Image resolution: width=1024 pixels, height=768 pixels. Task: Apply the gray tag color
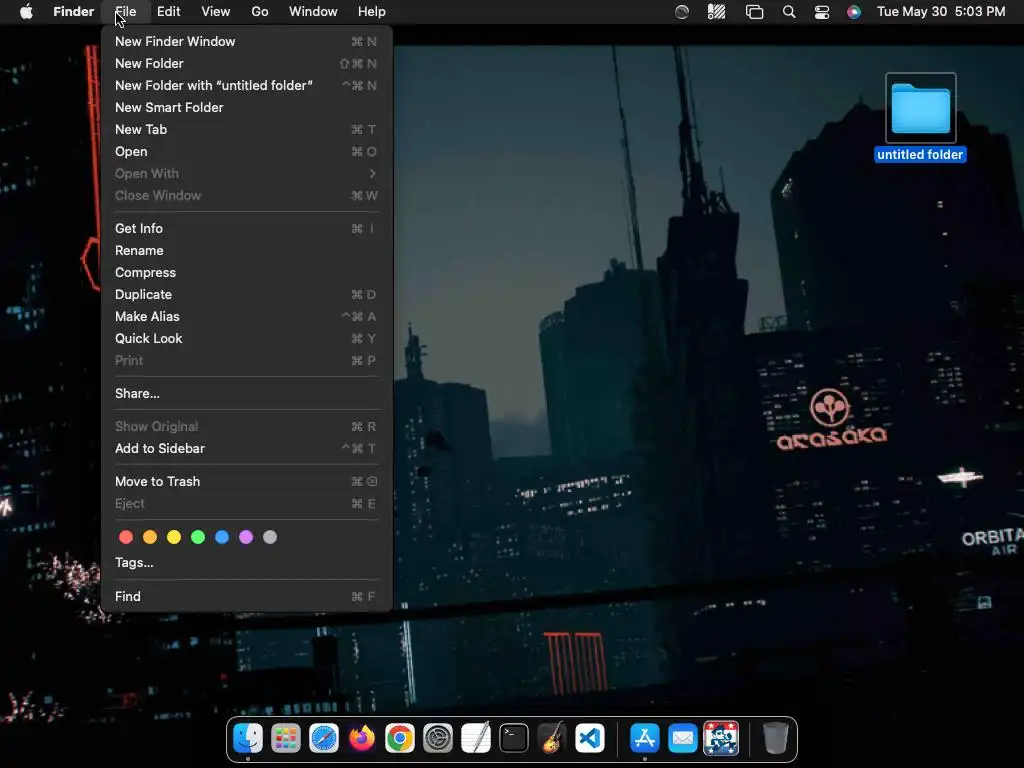click(x=270, y=537)
